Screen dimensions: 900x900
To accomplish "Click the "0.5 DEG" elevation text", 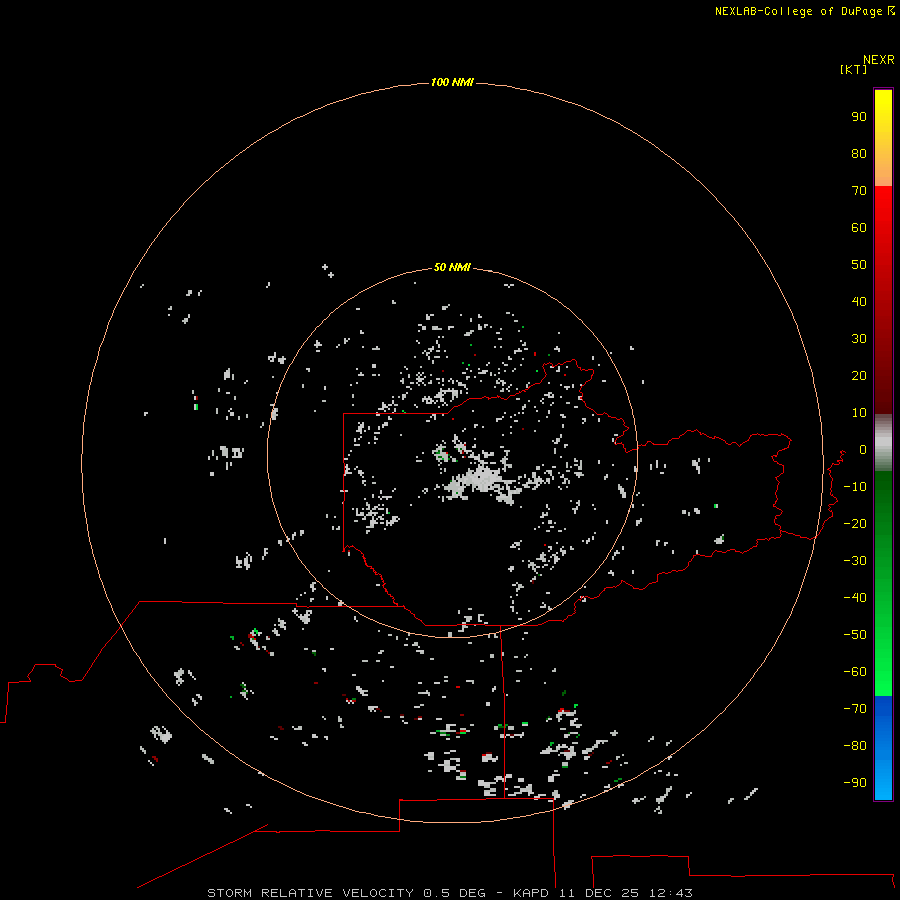I will pyautogui.click(x=455, y=893).
